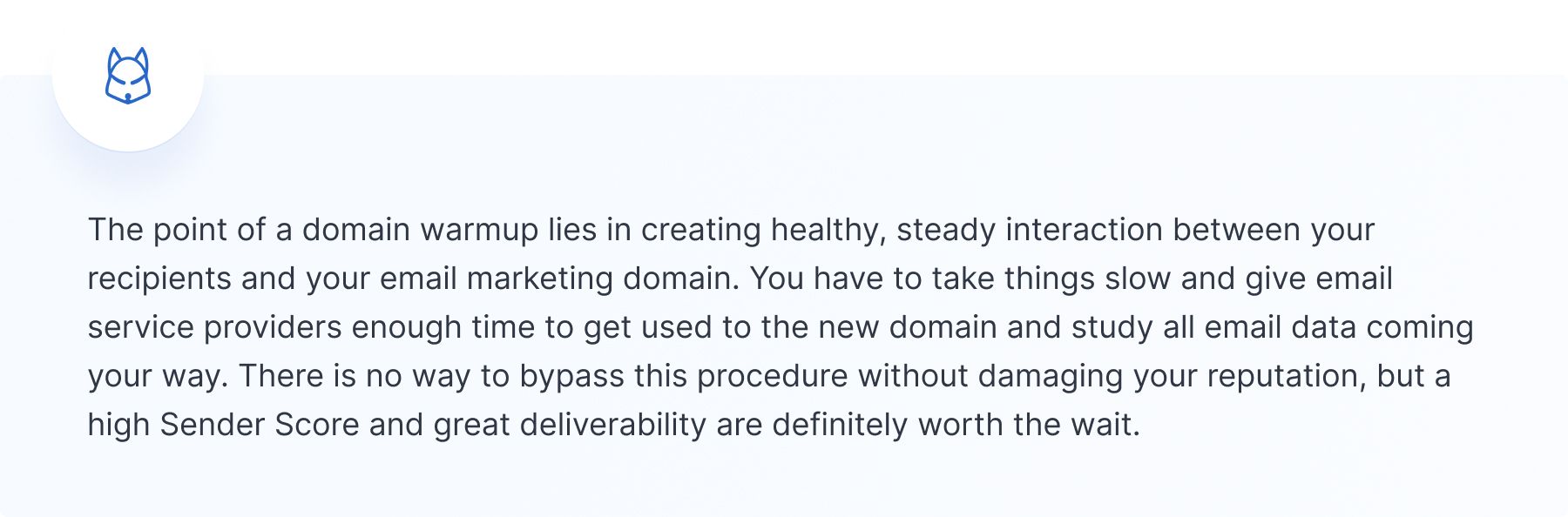This screenshot has width=1568, height=517.
Task: Click the blue fox logo icon
Action: point(128,76)
